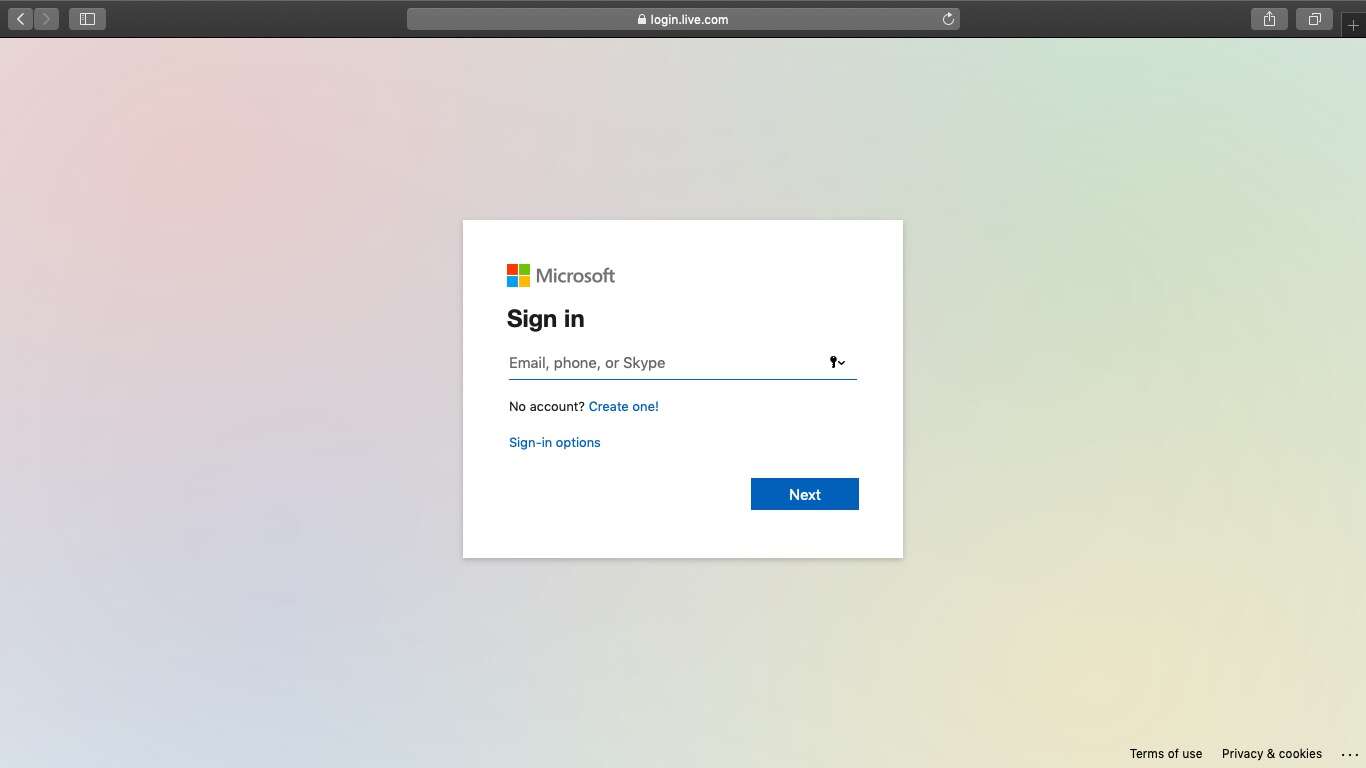Reload the page using the refresh icon
Screen dimensions: 1366x768
click(x=948, y=18)
